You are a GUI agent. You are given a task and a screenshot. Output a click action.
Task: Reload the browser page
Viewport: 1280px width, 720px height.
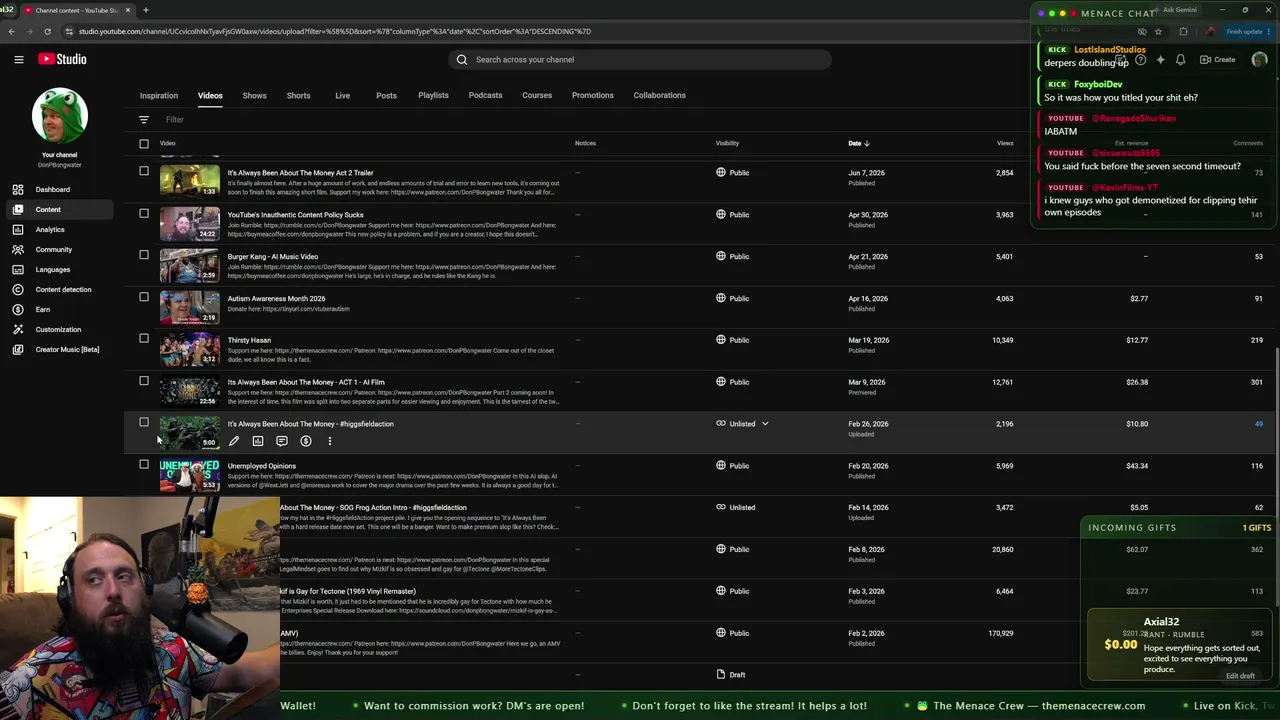(x=47, y=31)
